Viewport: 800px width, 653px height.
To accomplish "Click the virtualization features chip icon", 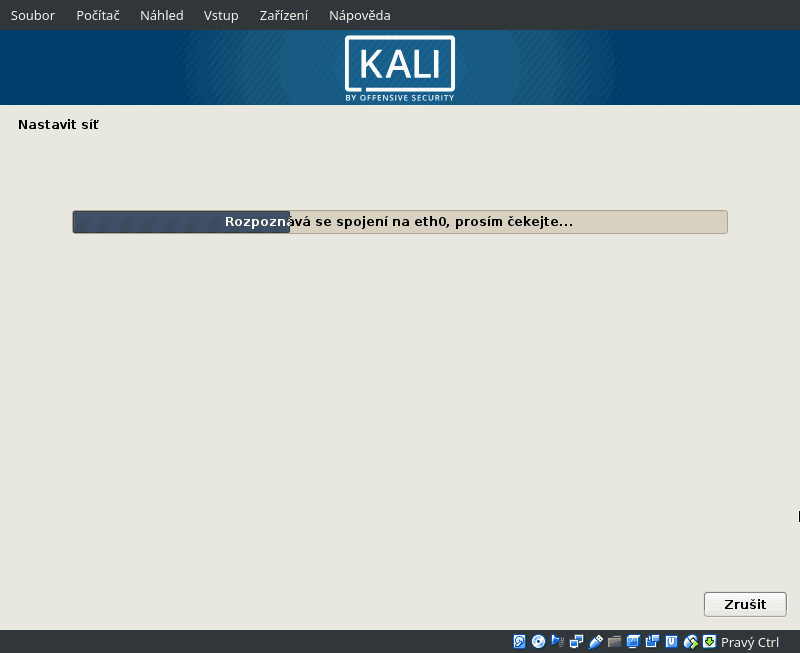I will (671, 641).
